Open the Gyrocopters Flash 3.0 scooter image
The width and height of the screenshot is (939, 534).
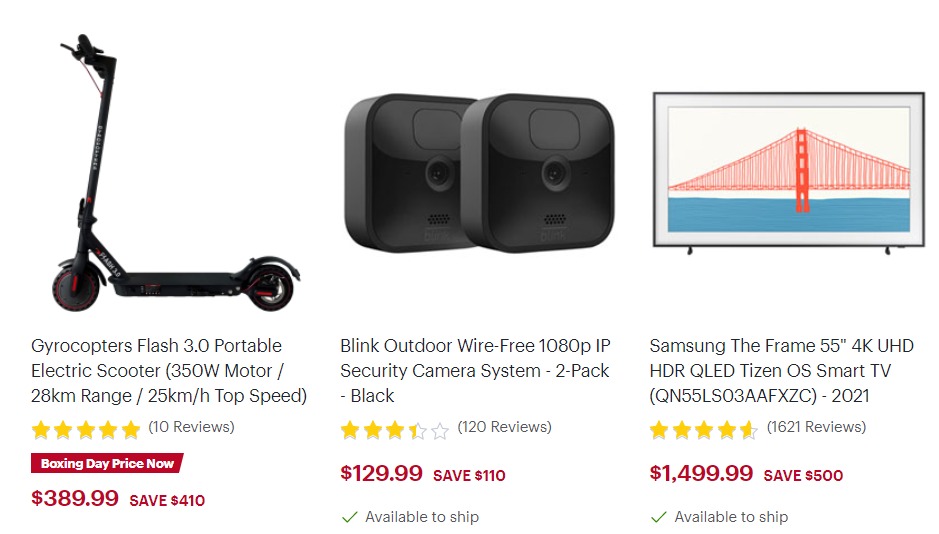tap(176, 173)
